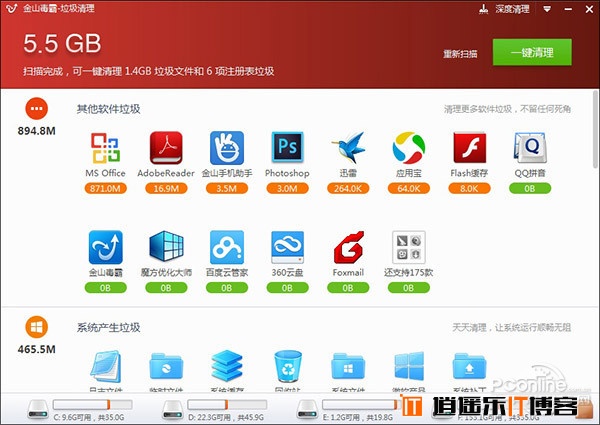
Task: Click the orange Windows 系统产生垃圾 icon
Action: 37,327
